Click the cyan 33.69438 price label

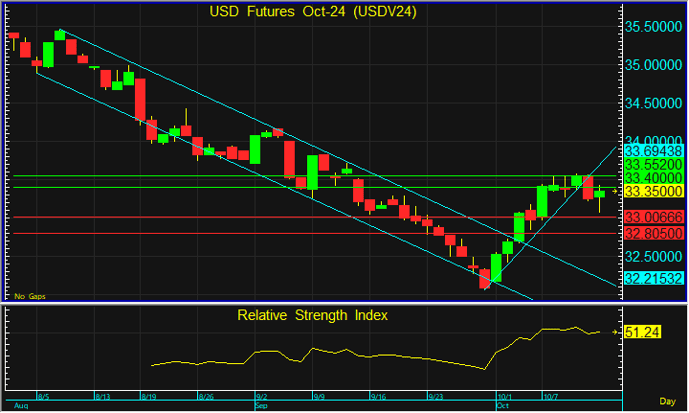coord(653,150)
